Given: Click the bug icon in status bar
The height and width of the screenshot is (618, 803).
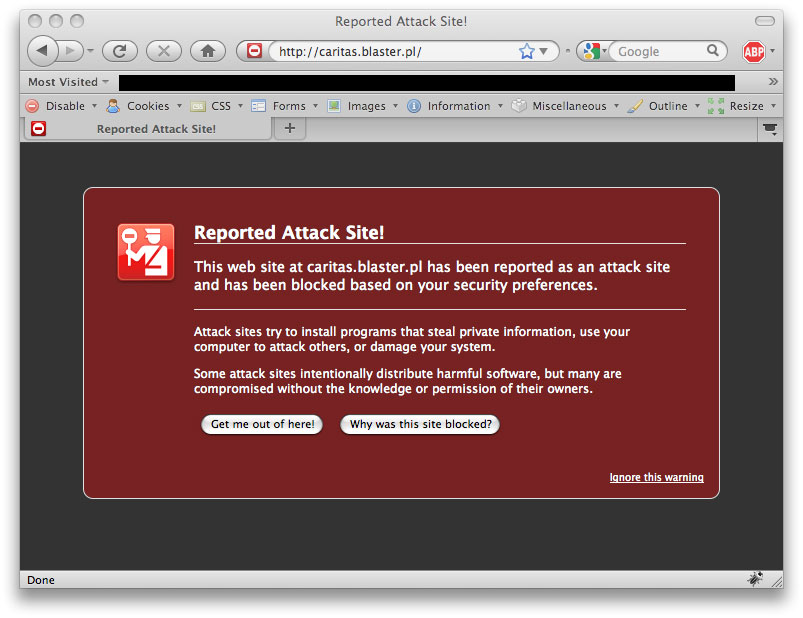Looking at the screenshot, I should [756, 578].
